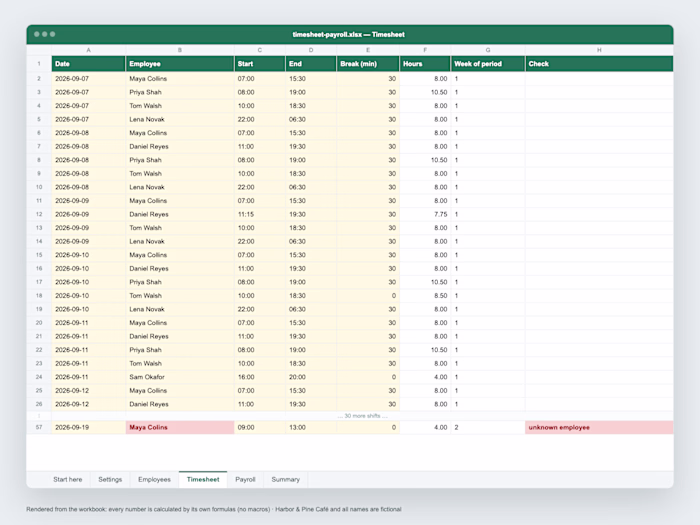700x525 pixels.
Task: Select start time 11:15 in row 12
Action: click(260, 214)
